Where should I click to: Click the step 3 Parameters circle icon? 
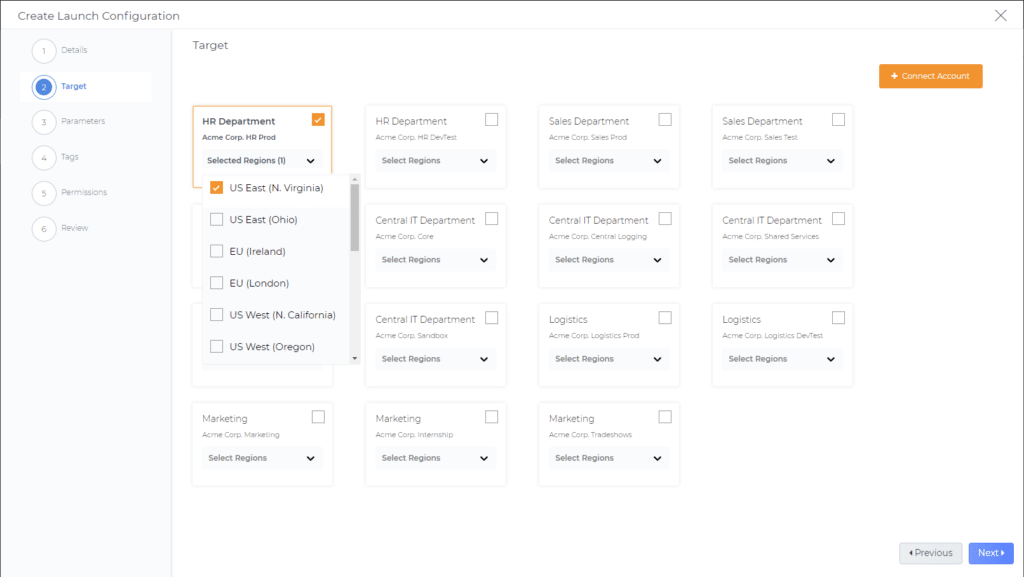pos(44,122)
